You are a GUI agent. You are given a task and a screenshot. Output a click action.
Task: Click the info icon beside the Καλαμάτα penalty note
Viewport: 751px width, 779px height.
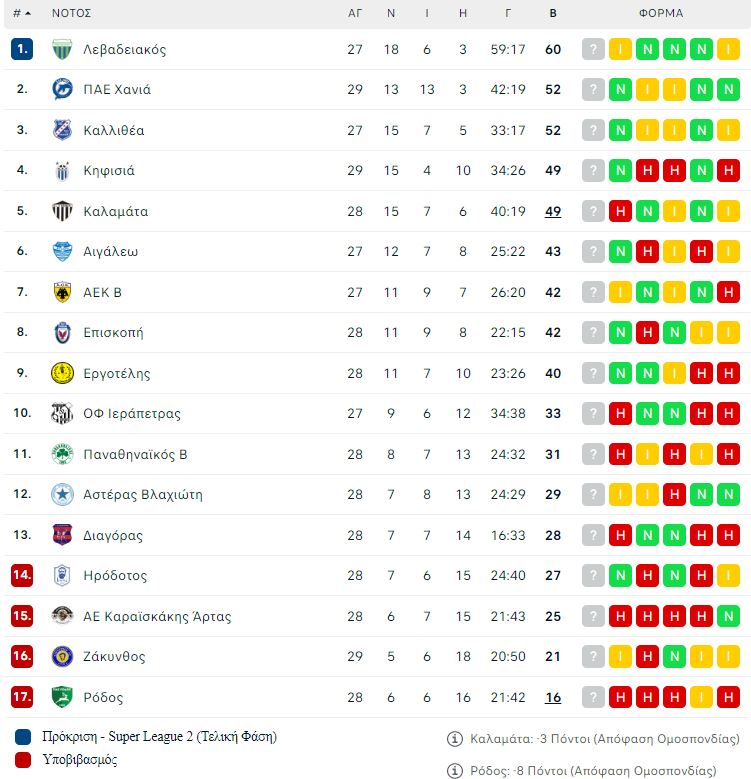click(454, 739)
